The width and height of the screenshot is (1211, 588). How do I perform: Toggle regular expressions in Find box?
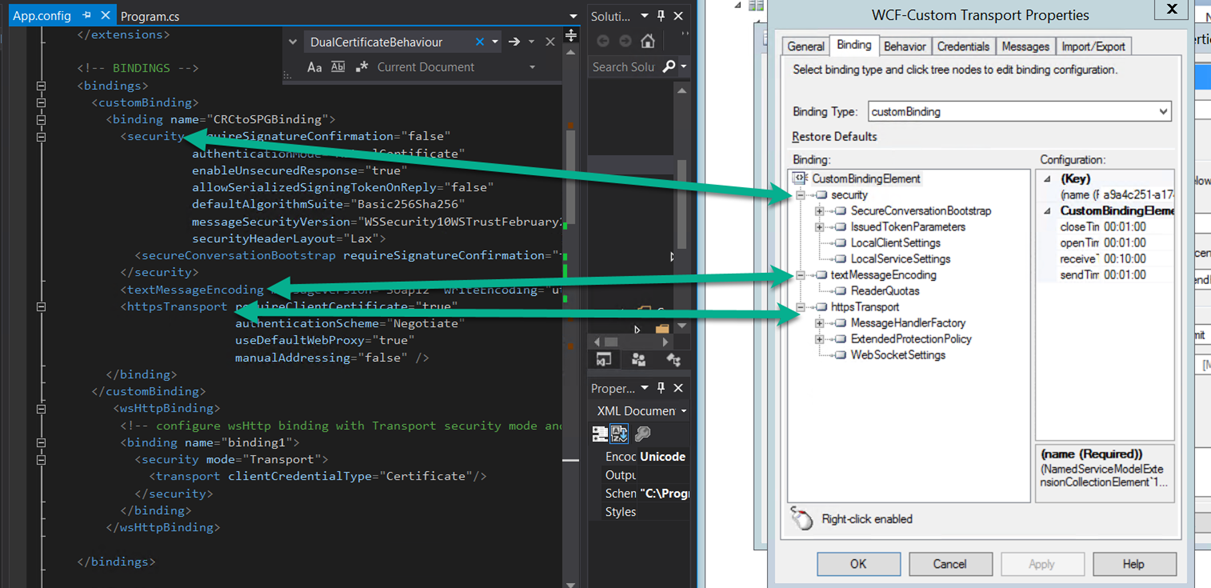(361, 67)
